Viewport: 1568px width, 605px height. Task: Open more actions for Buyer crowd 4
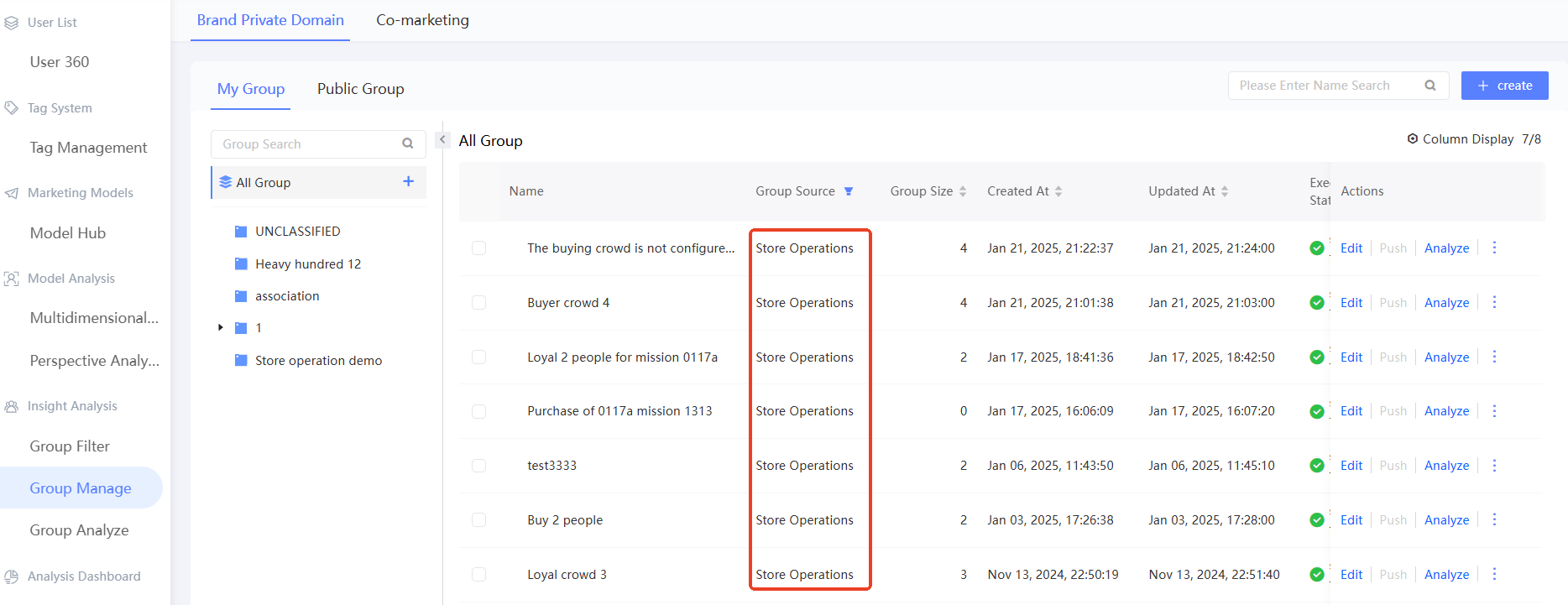coord(1494,302)
